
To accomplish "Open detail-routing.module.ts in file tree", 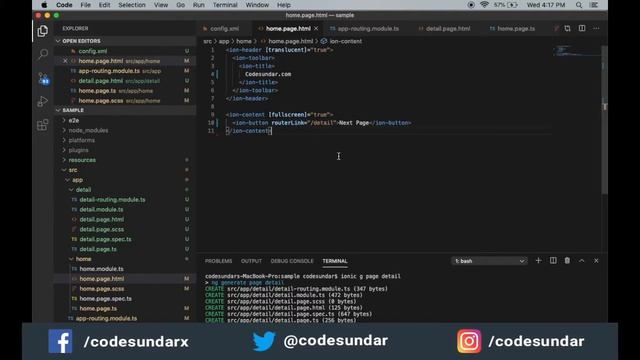I will tap(112, 200).
